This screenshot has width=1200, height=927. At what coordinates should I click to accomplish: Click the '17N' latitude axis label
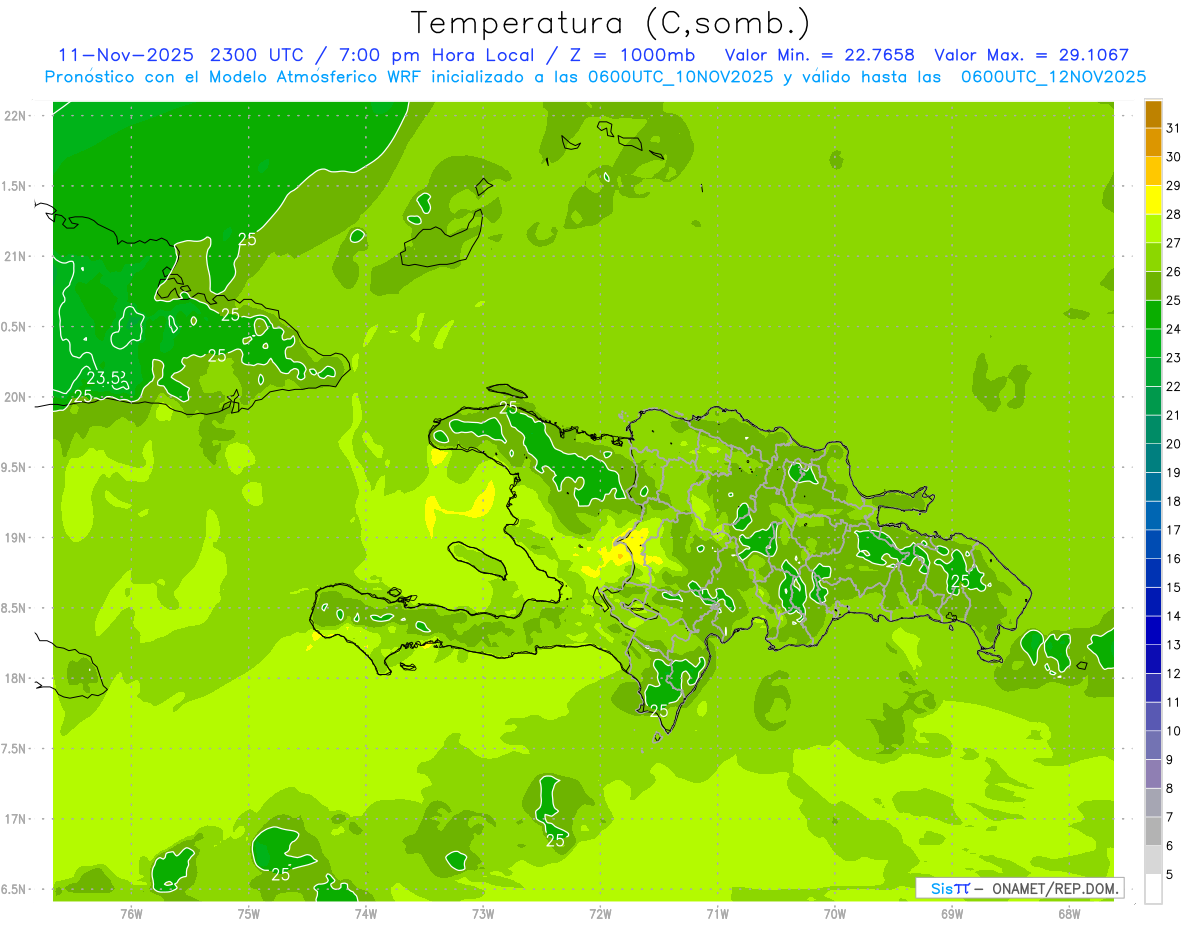coord(16,819)
